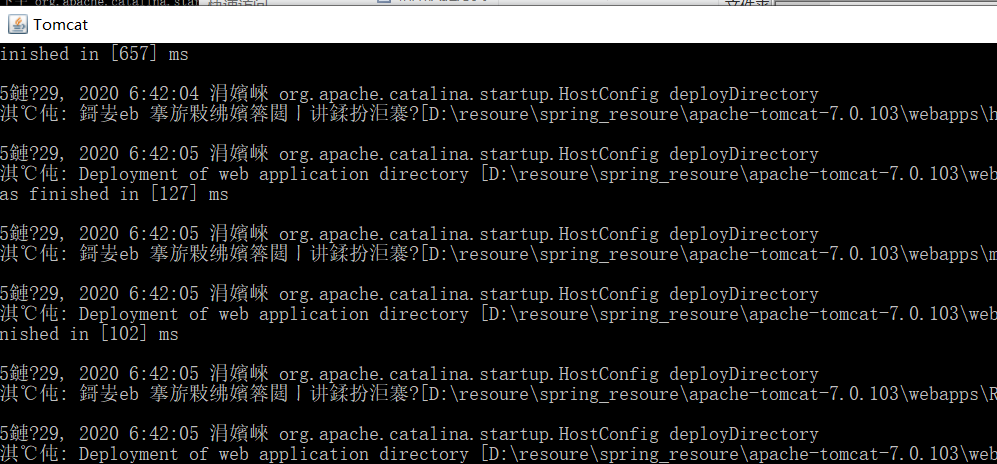Click the log line ending in "webapps\m"

point(498,254)
